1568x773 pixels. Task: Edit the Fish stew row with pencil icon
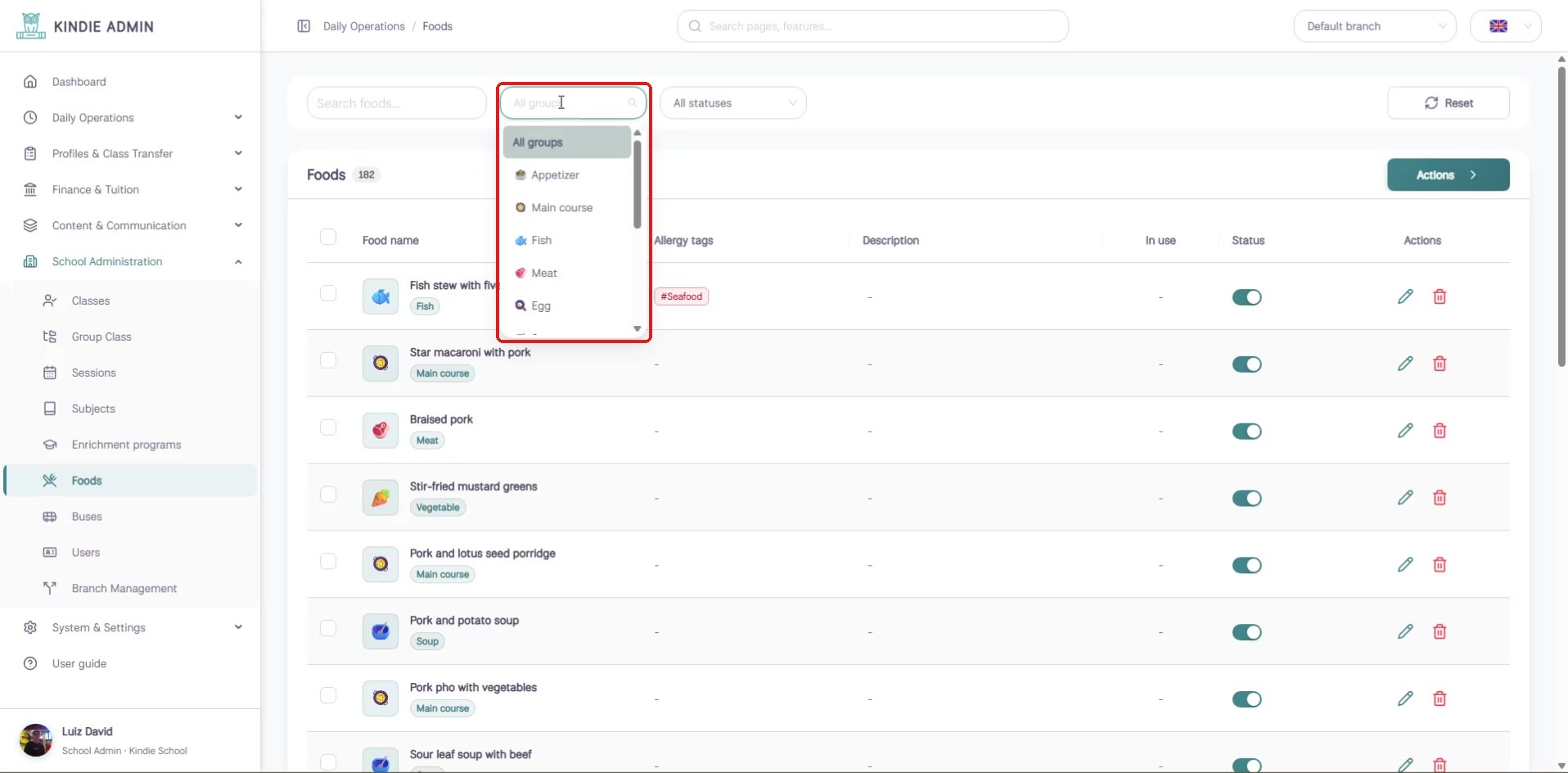pos(1405,296)
